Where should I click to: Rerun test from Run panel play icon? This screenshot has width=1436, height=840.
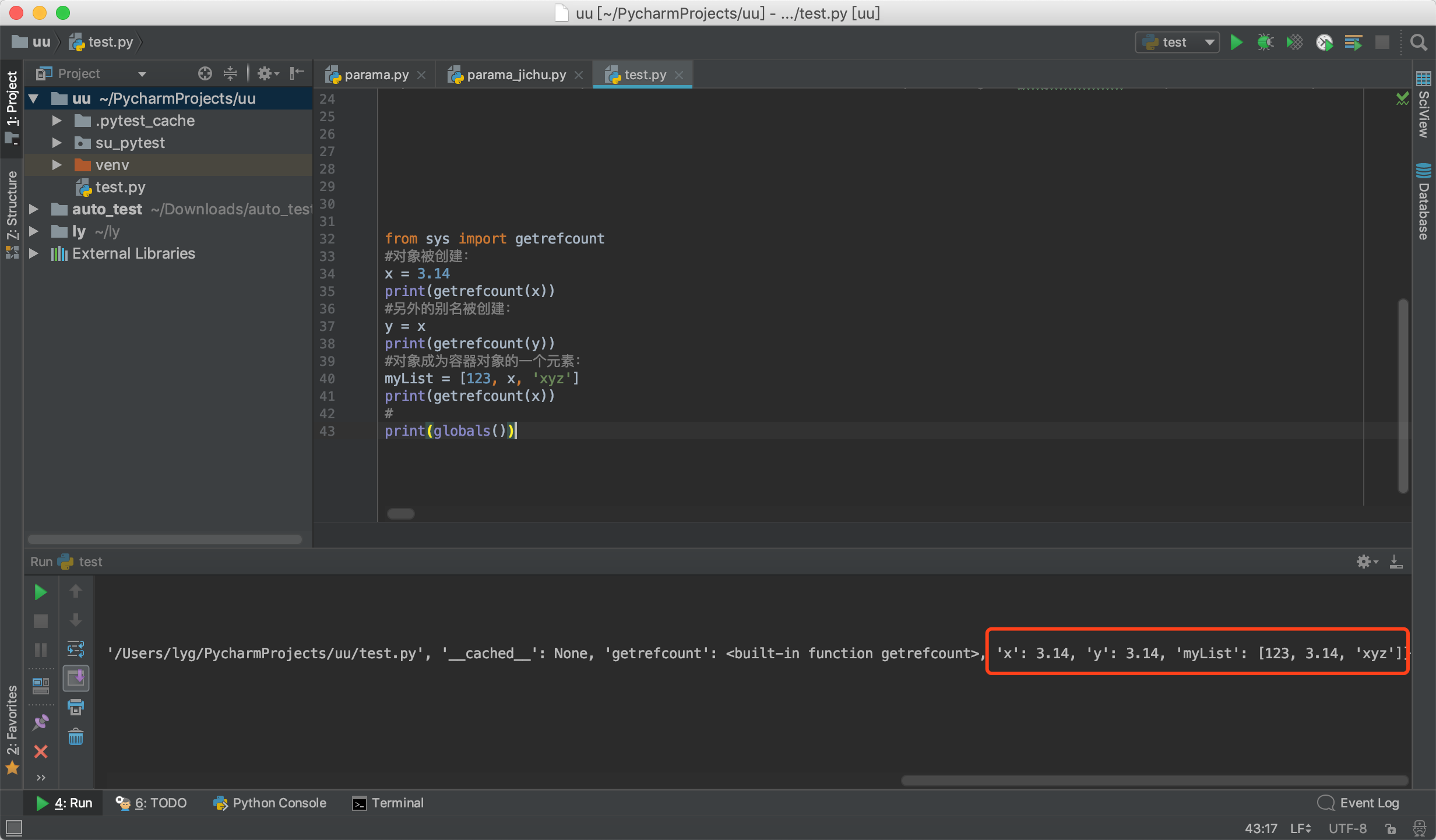[x=41, y=592]
